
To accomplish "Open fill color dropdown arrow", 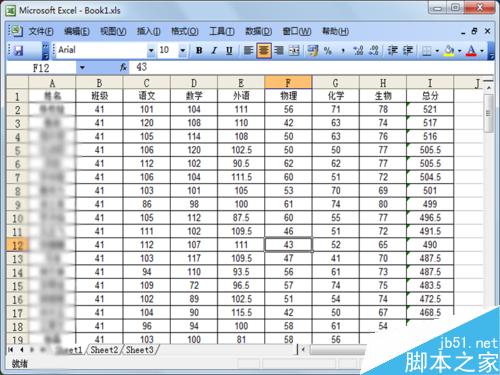I will 459,51.
